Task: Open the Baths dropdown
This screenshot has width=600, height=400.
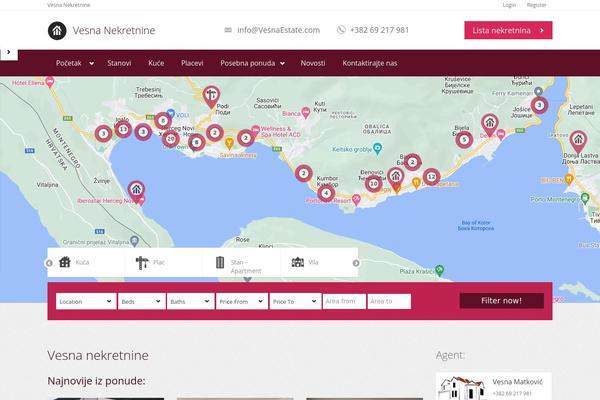Action: click(190, 301)
